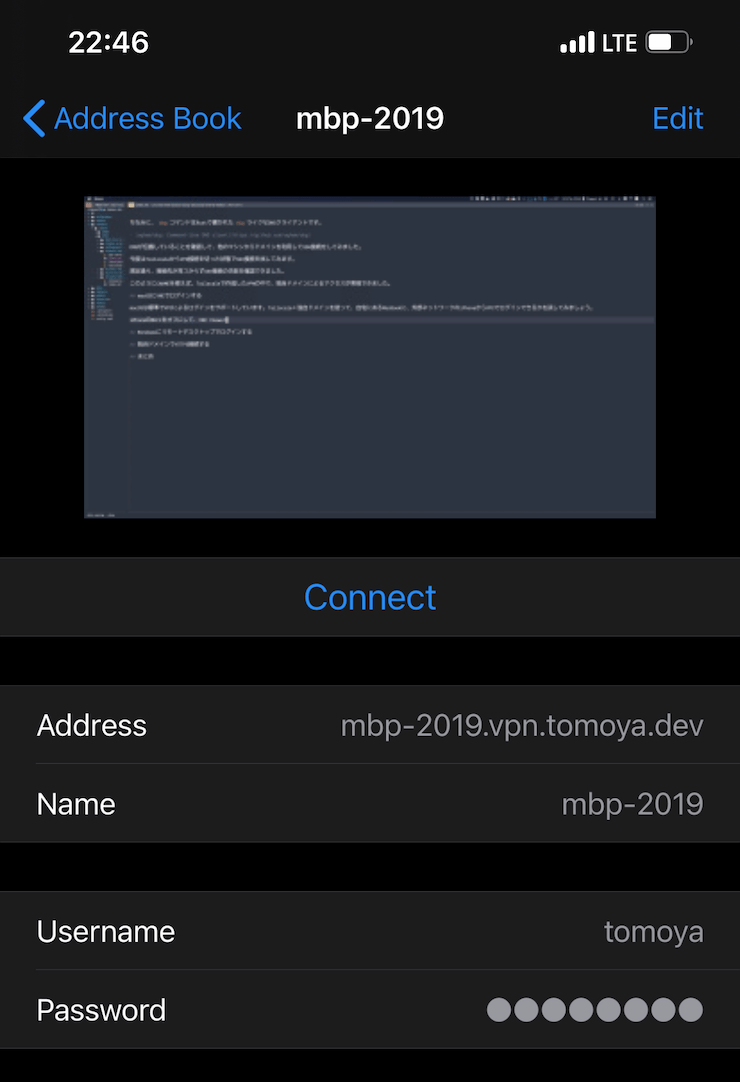Tap the Edit button

pyautogui.click(x=677, y=118)
